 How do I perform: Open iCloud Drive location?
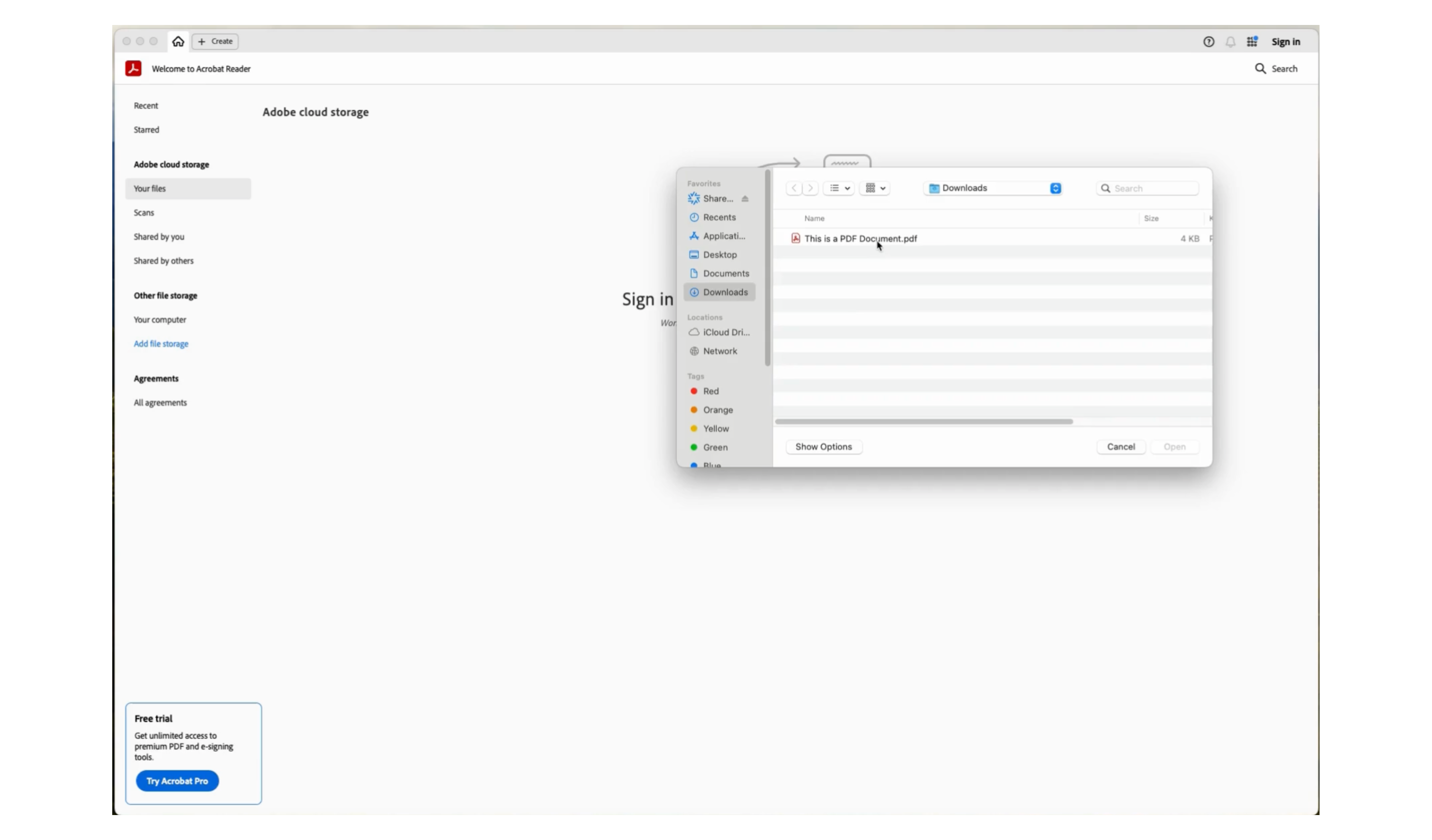(x=719, y=332)
